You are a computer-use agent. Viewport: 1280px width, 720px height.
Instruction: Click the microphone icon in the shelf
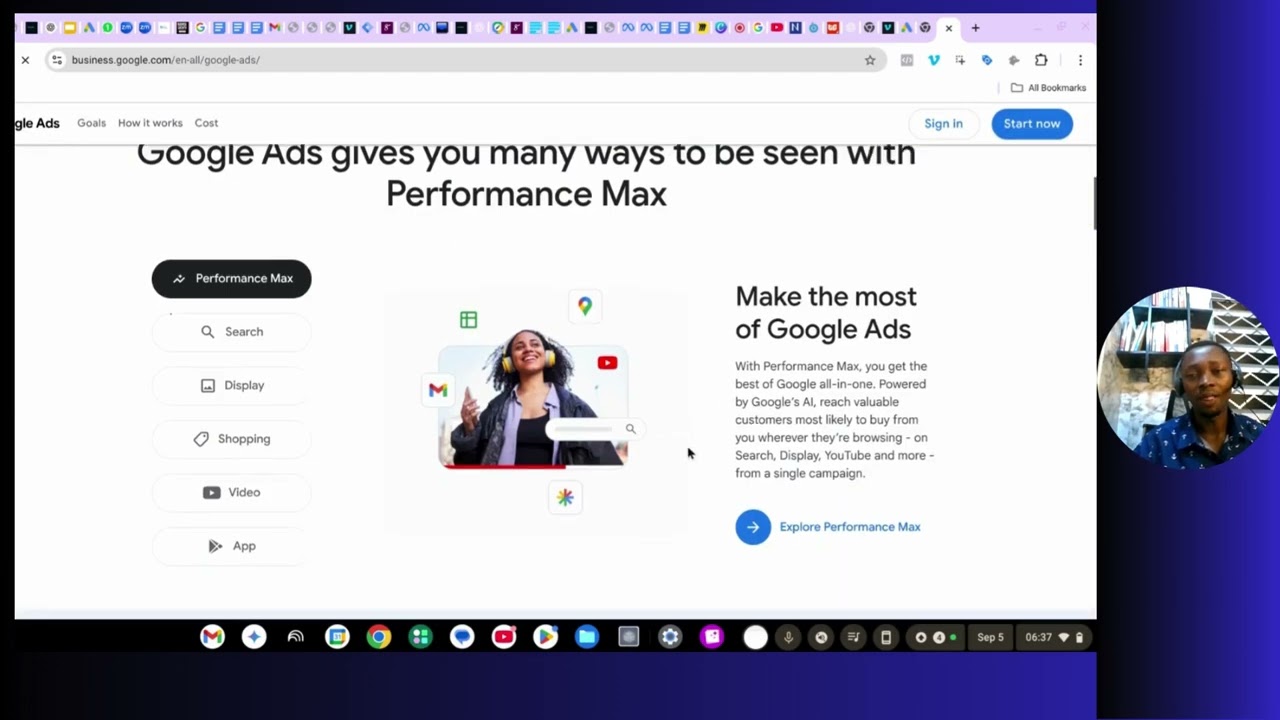tap(788, 637)
